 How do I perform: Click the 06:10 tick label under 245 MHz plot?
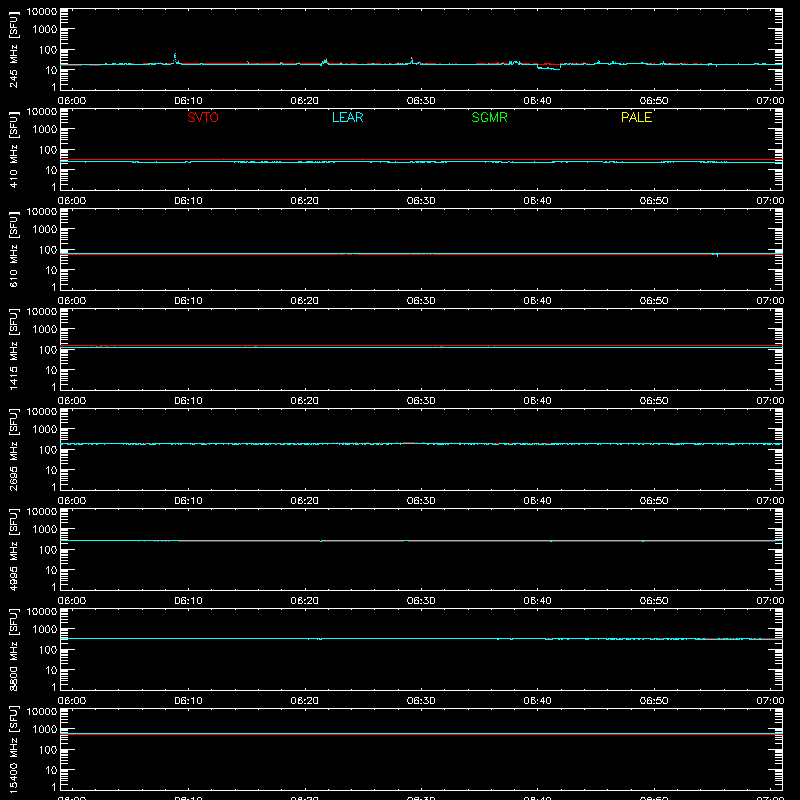coord(188,101)
